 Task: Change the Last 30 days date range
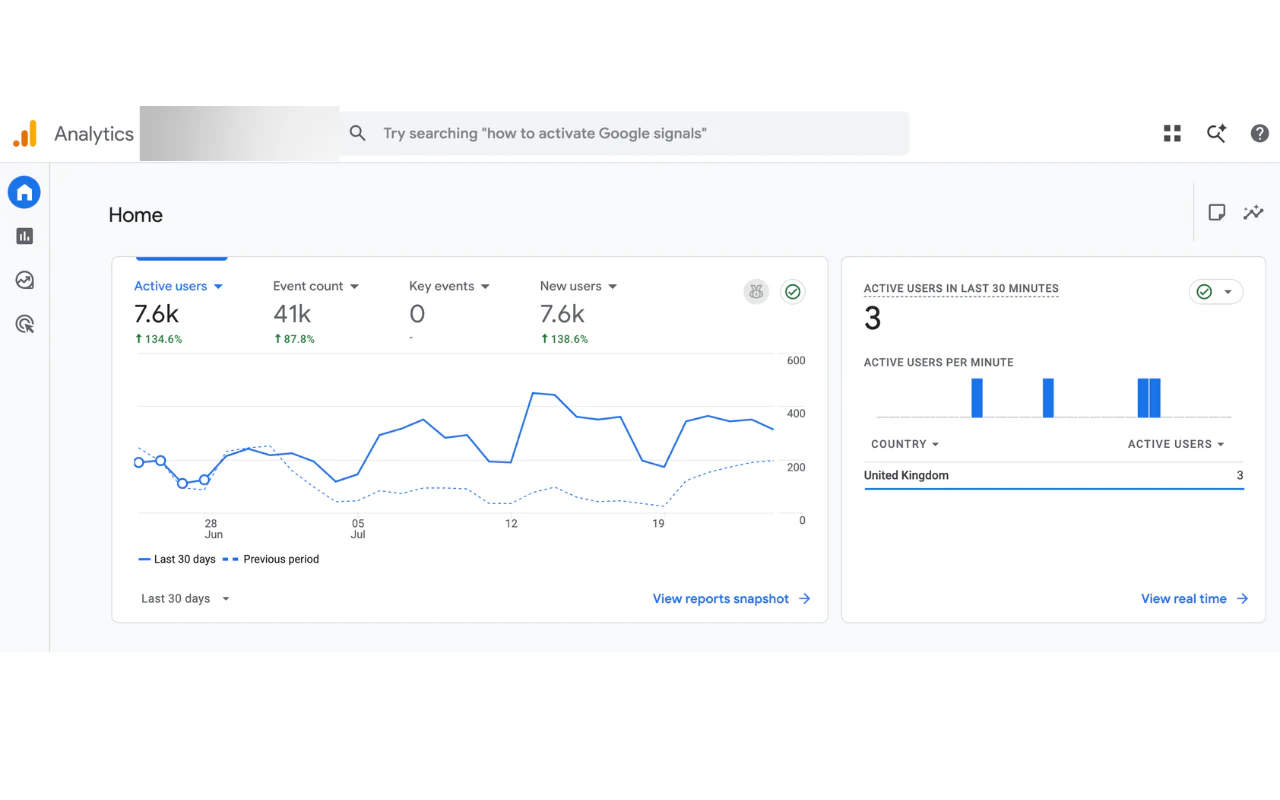[186, 599]
